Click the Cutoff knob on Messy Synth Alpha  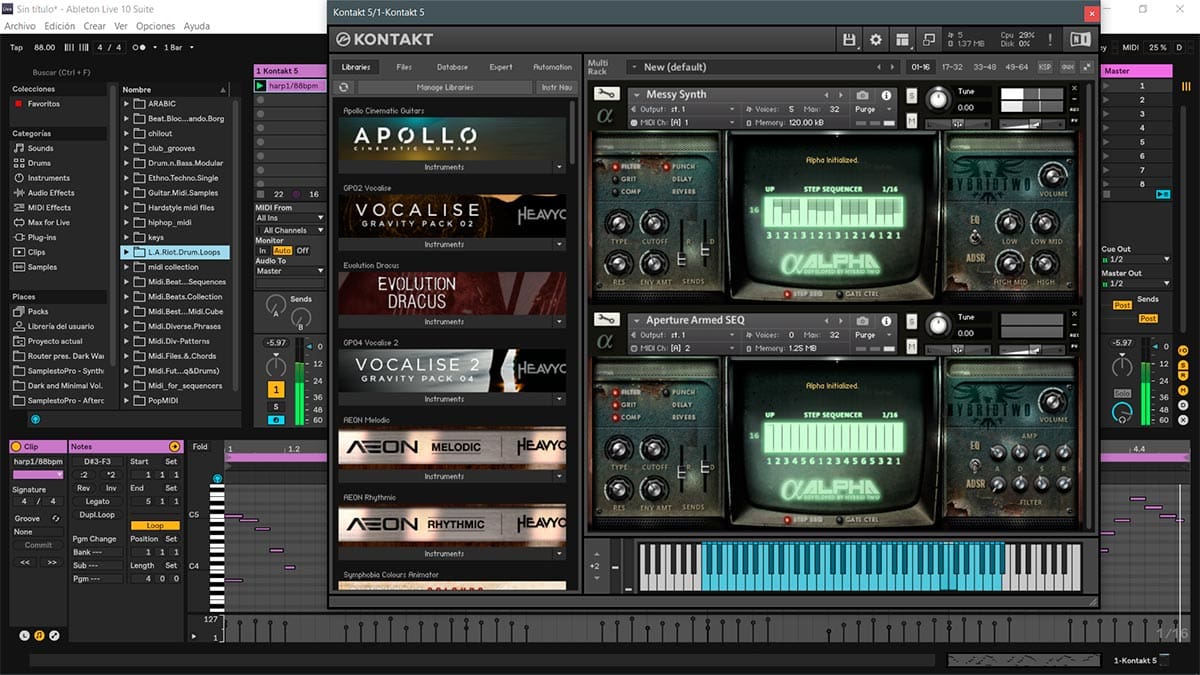652,222
